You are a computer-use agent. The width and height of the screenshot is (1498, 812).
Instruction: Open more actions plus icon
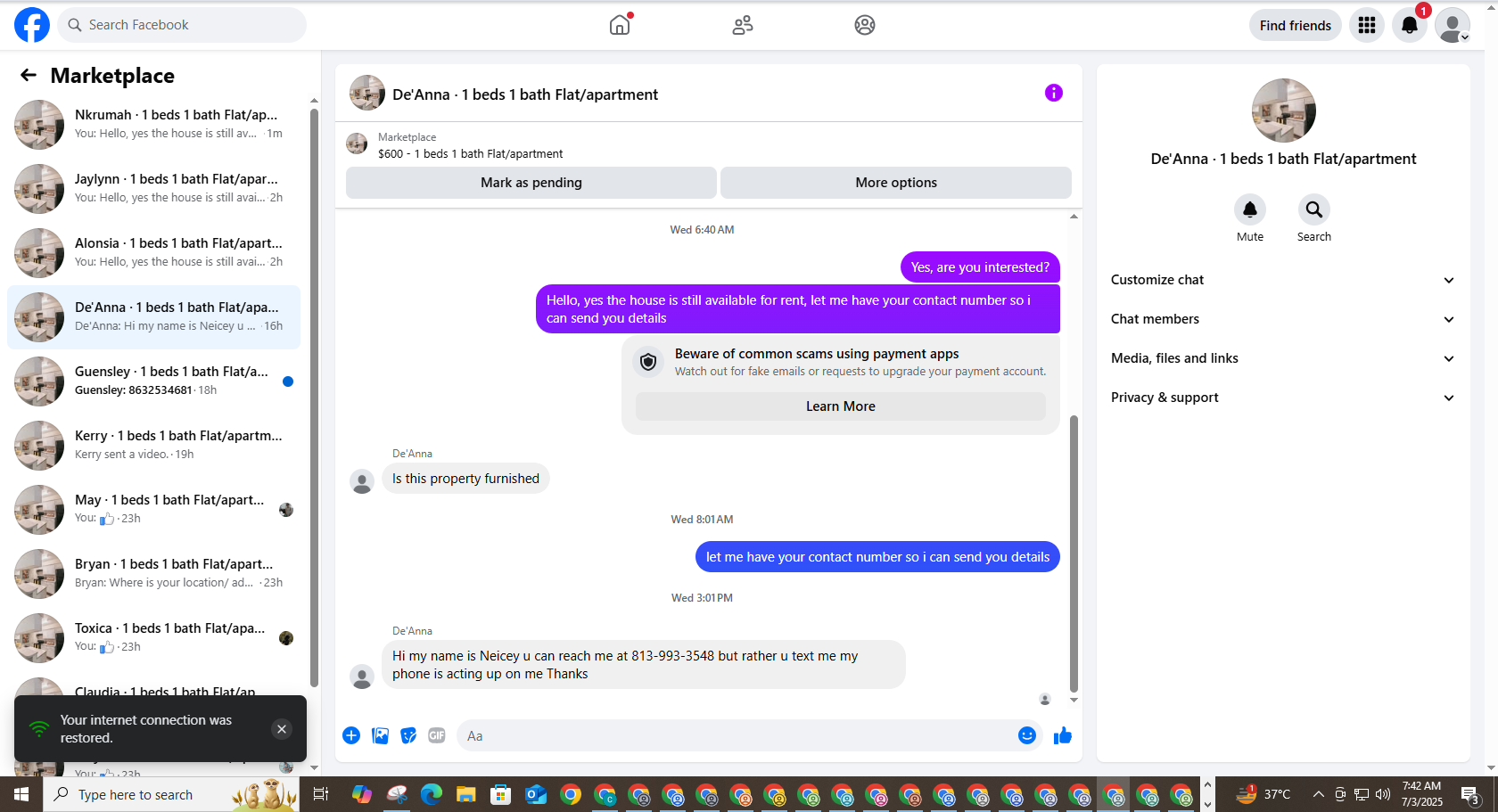pyautogui.click(x=351, y=735)
